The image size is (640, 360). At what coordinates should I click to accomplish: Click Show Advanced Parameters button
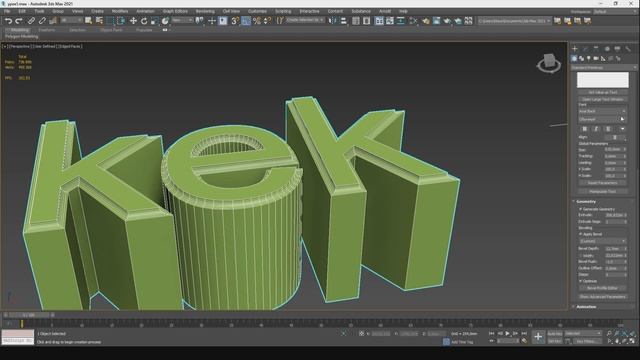click(602, 297)
